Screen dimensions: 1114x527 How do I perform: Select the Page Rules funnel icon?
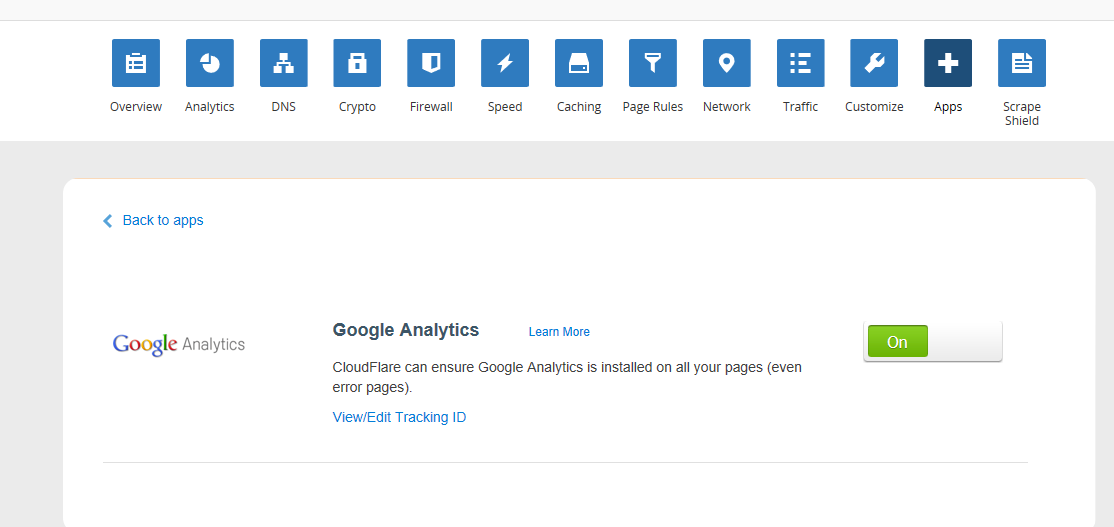click(x=653, y=63)
